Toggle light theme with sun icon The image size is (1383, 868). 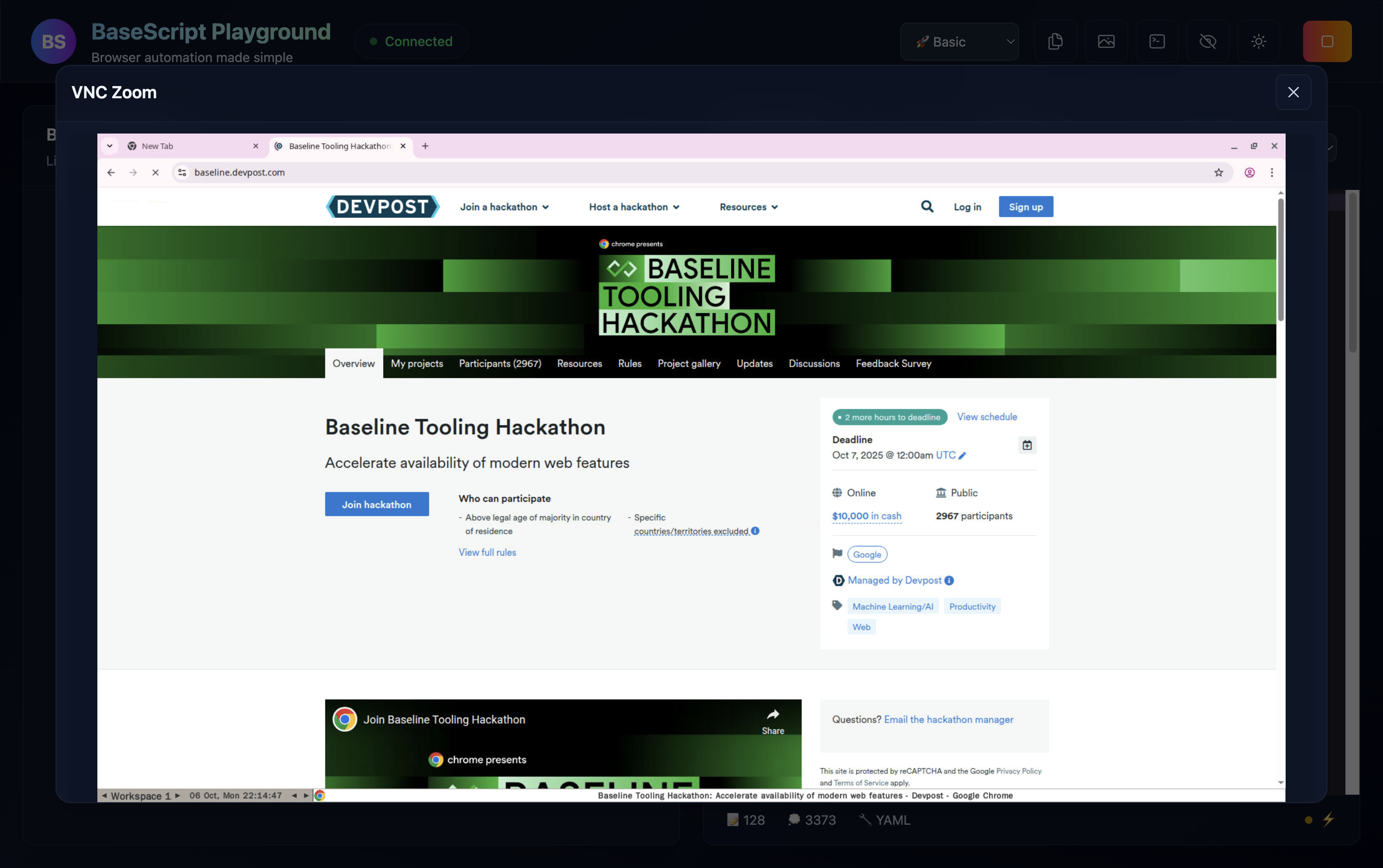point(1258,41)
